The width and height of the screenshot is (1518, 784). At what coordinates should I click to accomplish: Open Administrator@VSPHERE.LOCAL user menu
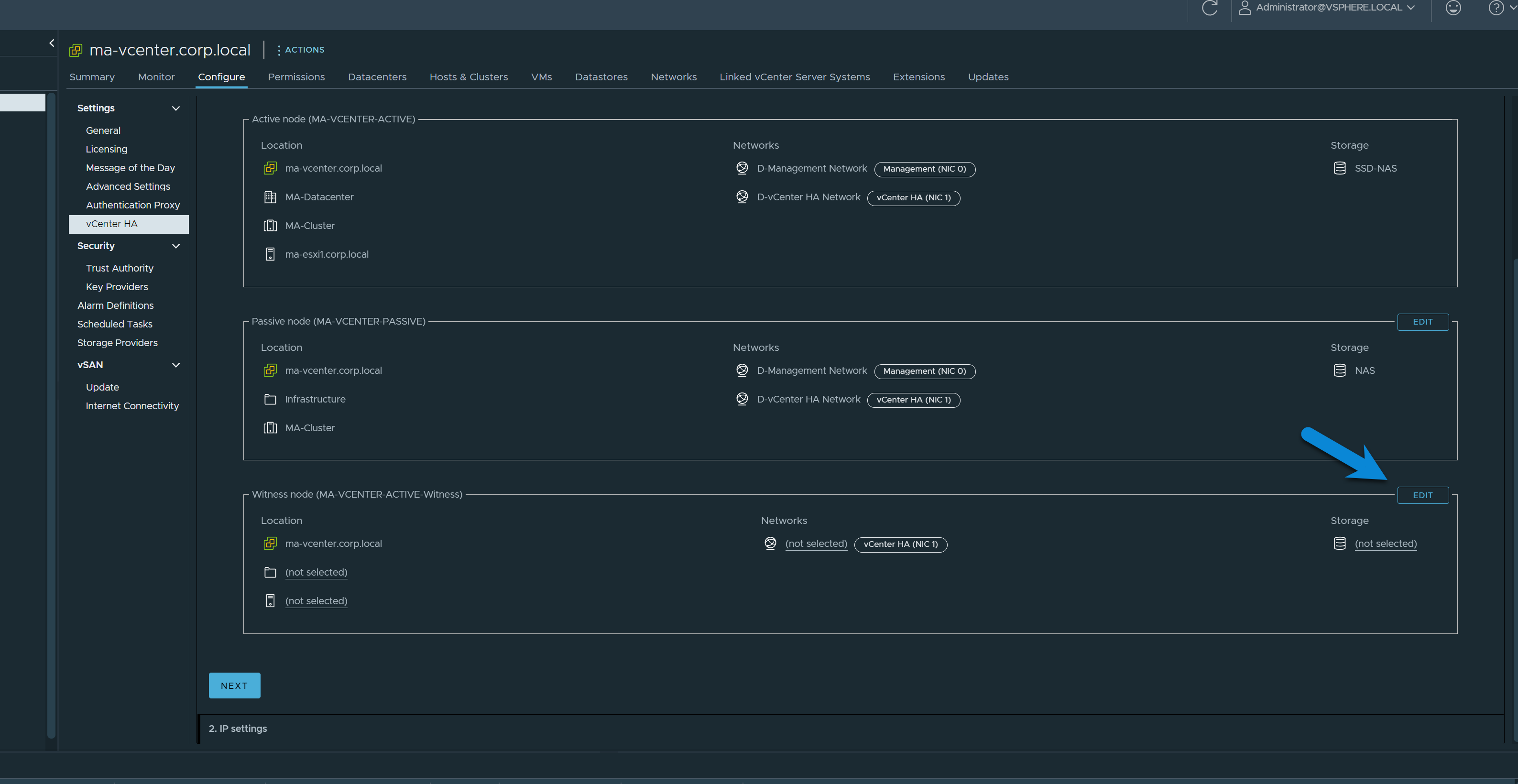[x=1326, y=8]
